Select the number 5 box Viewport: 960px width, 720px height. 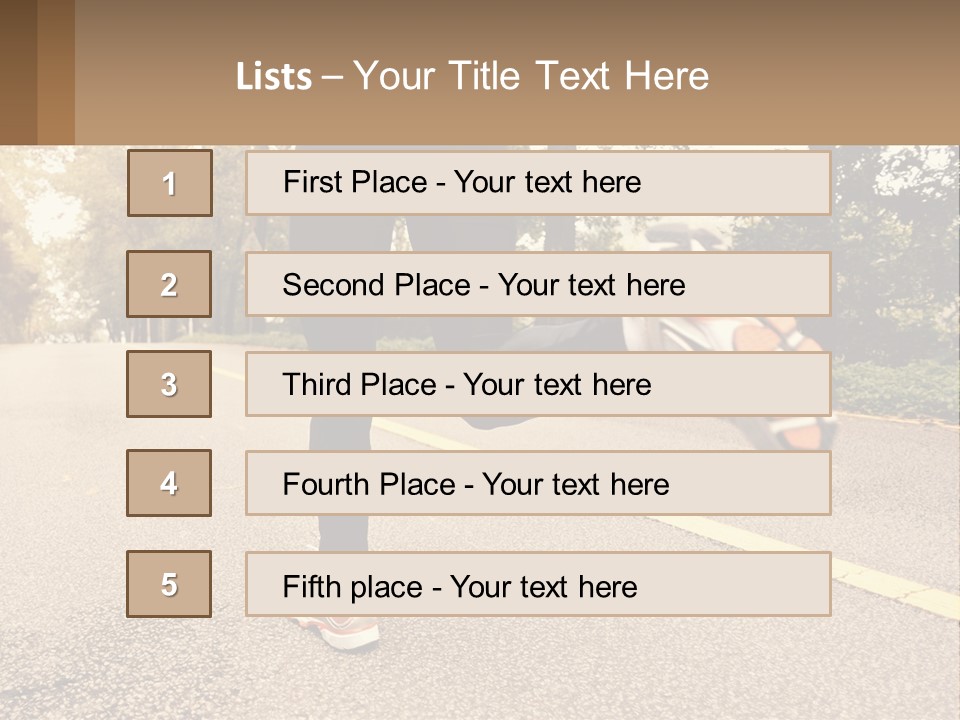point(169,584)
